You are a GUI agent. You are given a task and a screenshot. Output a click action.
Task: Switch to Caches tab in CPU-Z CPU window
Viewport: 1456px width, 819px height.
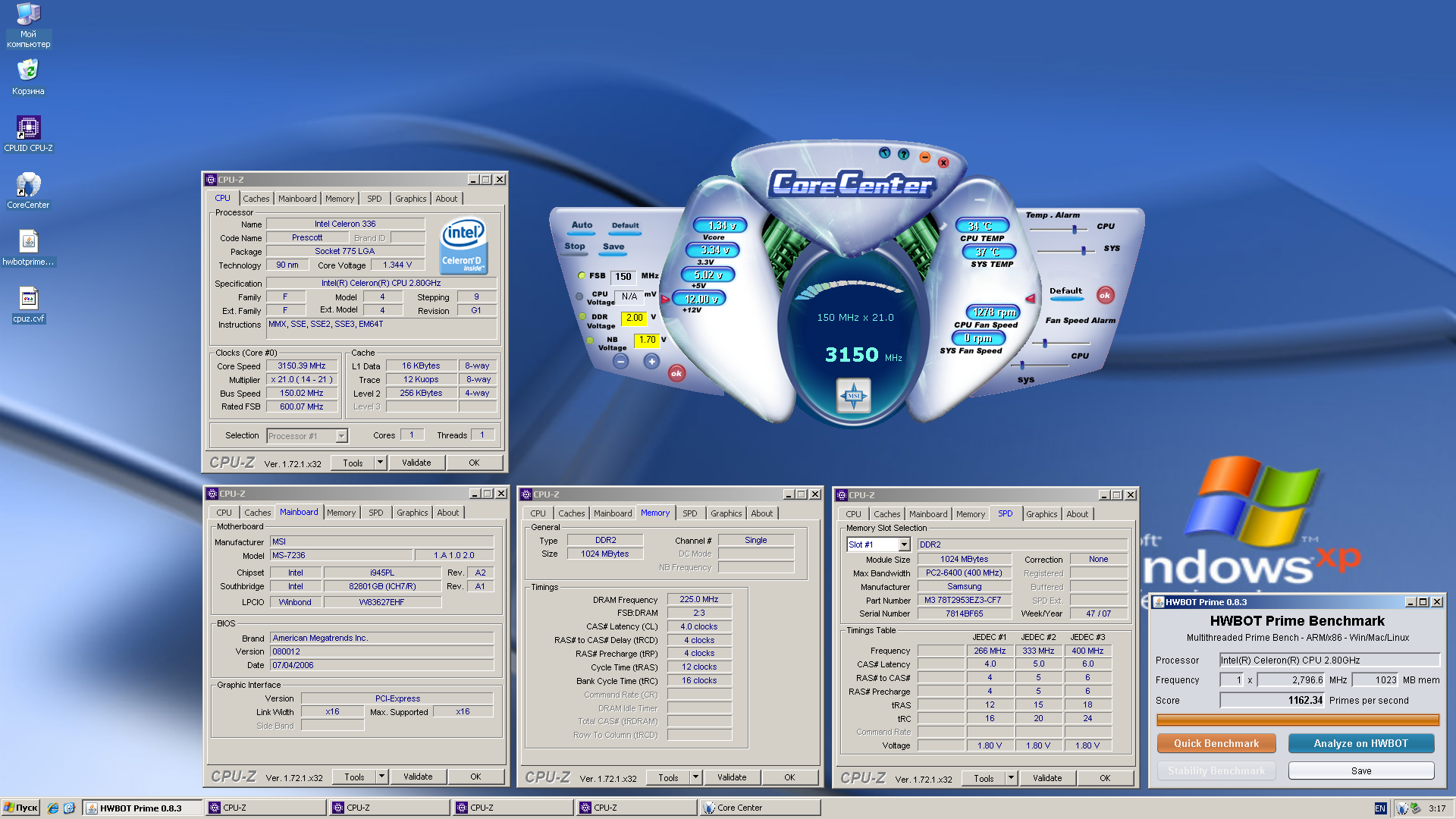256,199
